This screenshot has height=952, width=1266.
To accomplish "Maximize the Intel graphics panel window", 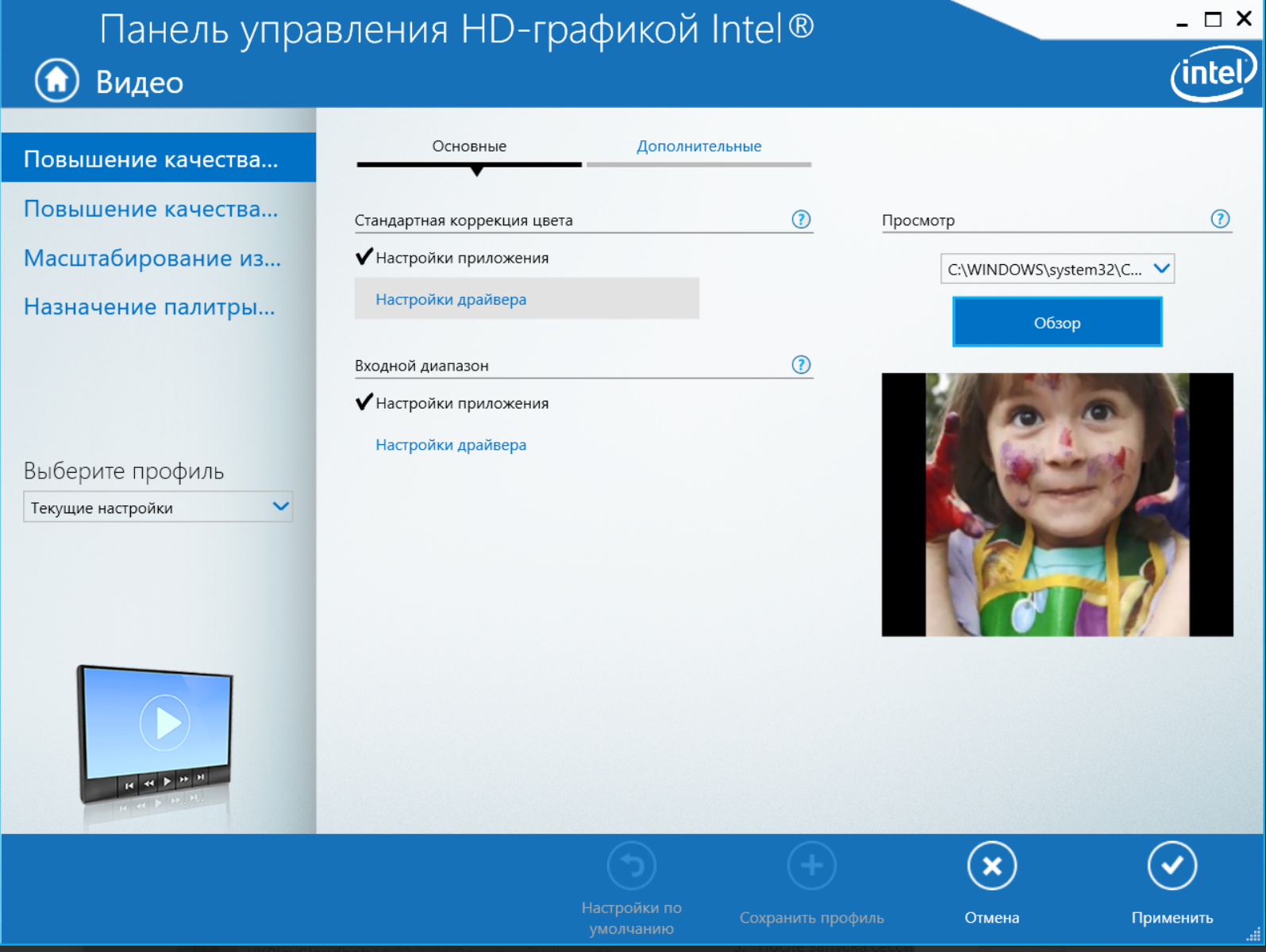I will (1213, 20).
